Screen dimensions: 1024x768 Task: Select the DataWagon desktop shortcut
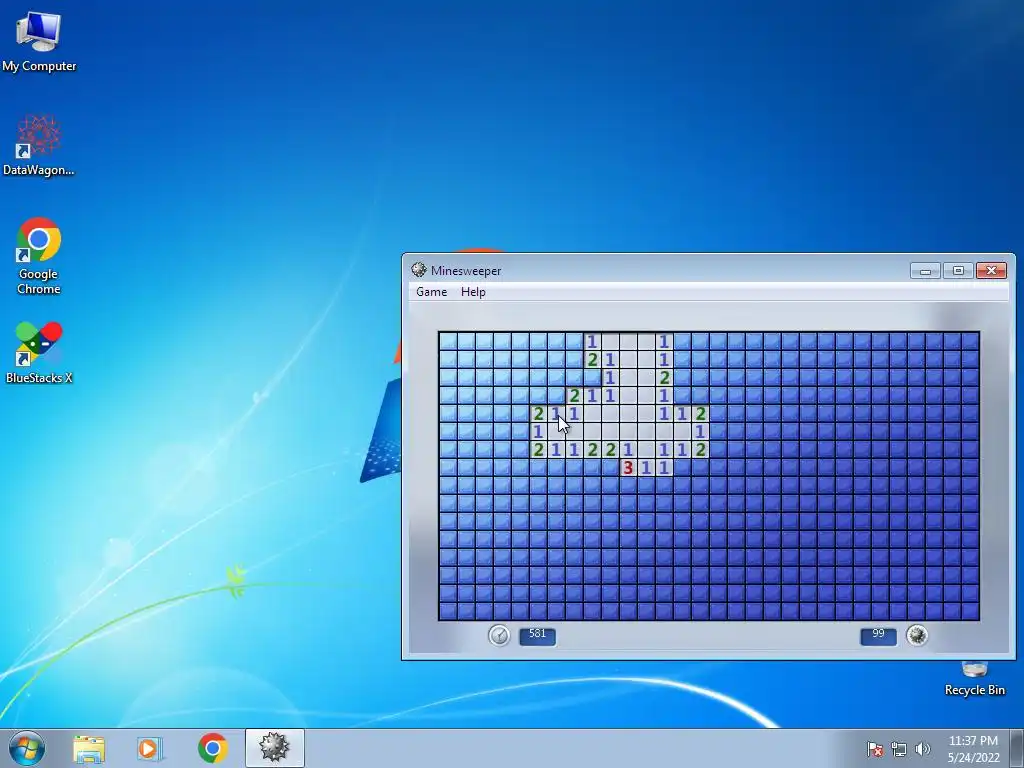[39, 145]
